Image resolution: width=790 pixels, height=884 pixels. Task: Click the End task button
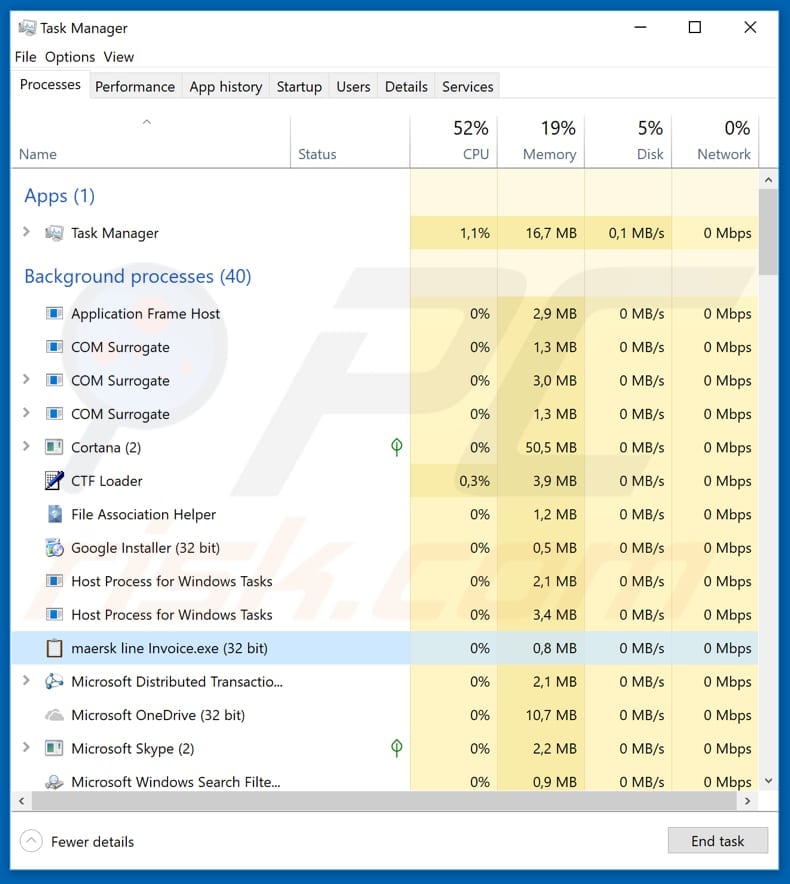pyautogui.click(x=717, y=841)
